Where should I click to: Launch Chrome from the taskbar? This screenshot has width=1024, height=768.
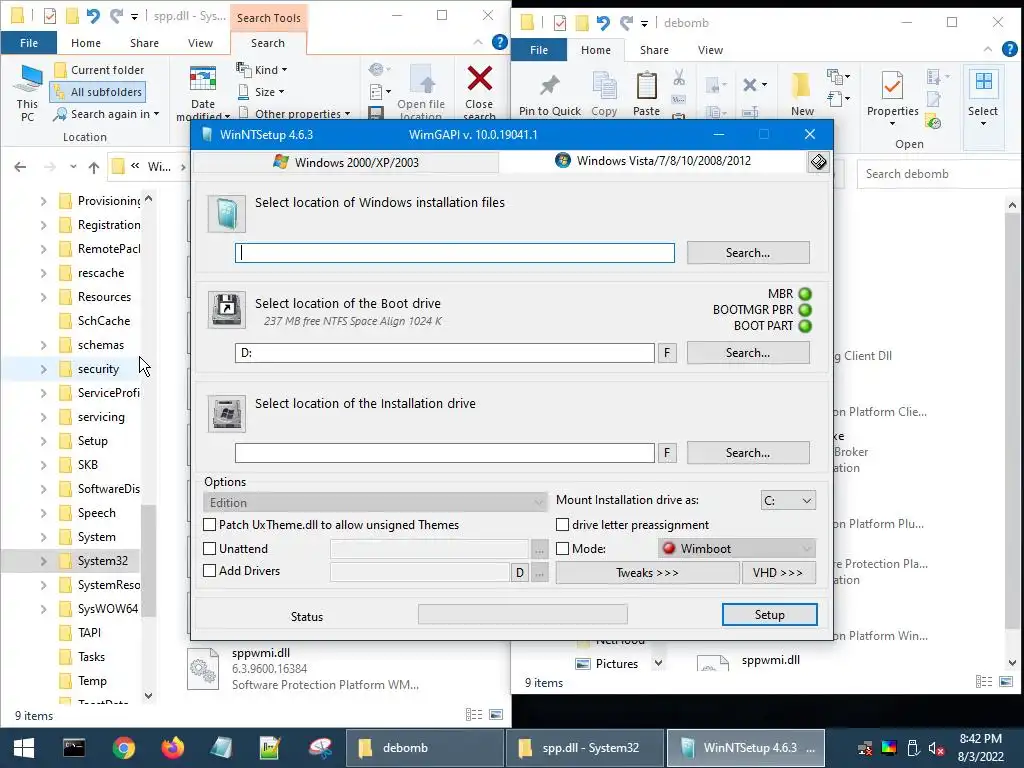click(x=123, y=748)
